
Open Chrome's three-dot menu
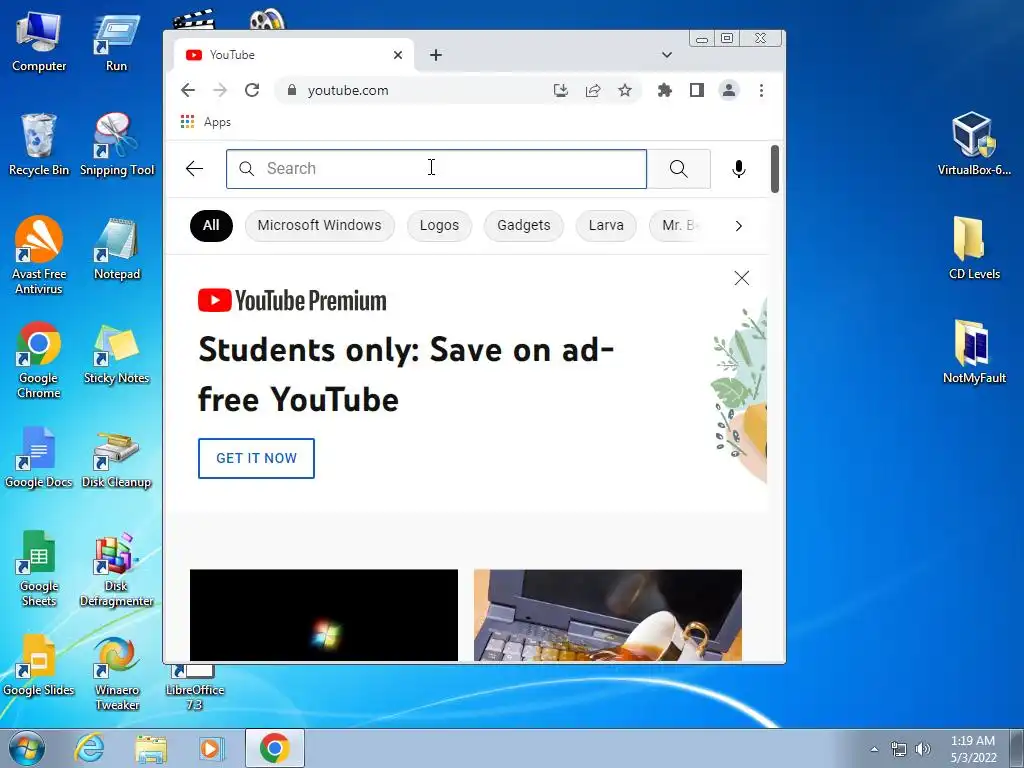[x=761, y=90]
